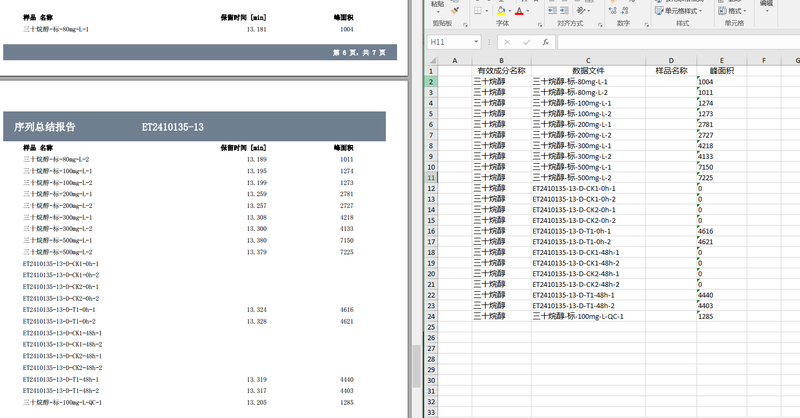Click the Decrease Indent icon
The width and height of the screenshot is (800, 418).
click(553, 11)
